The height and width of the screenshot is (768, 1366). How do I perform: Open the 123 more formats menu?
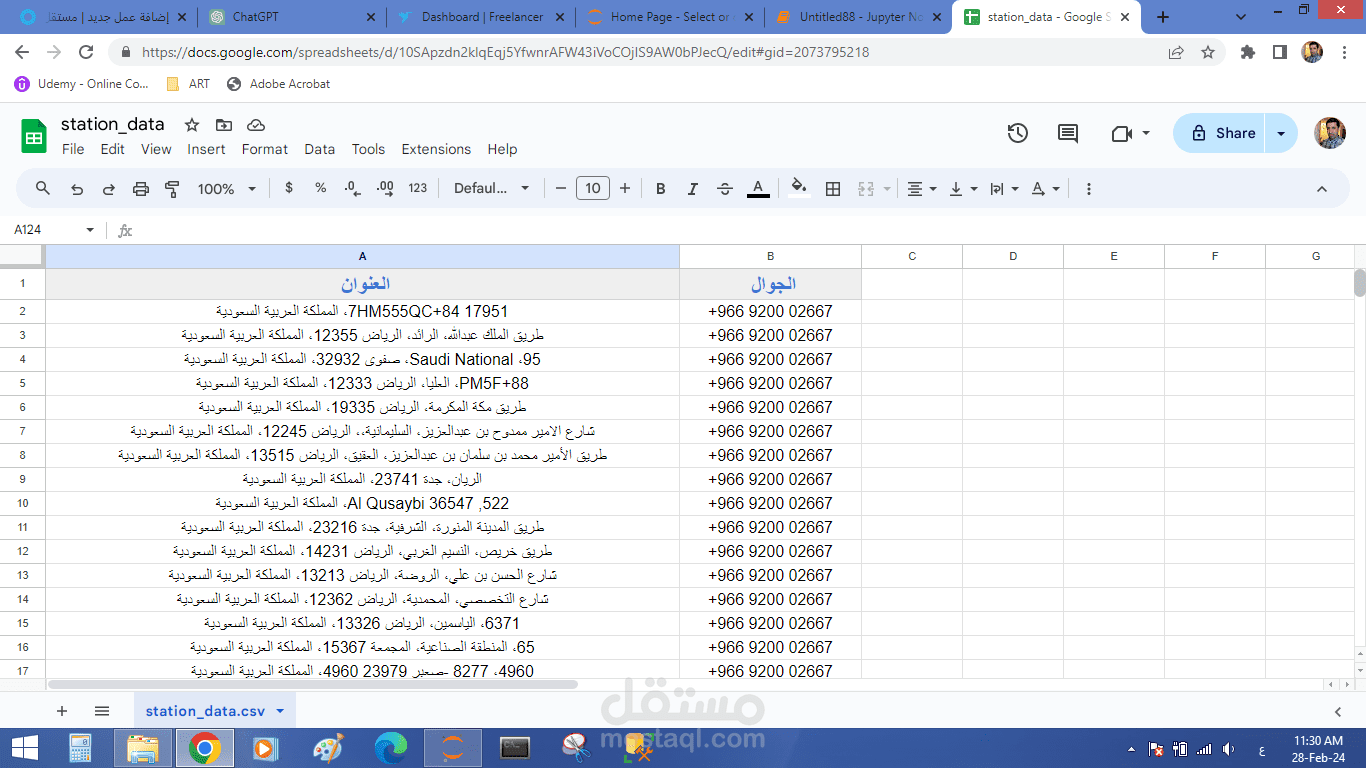pos(418,188)
